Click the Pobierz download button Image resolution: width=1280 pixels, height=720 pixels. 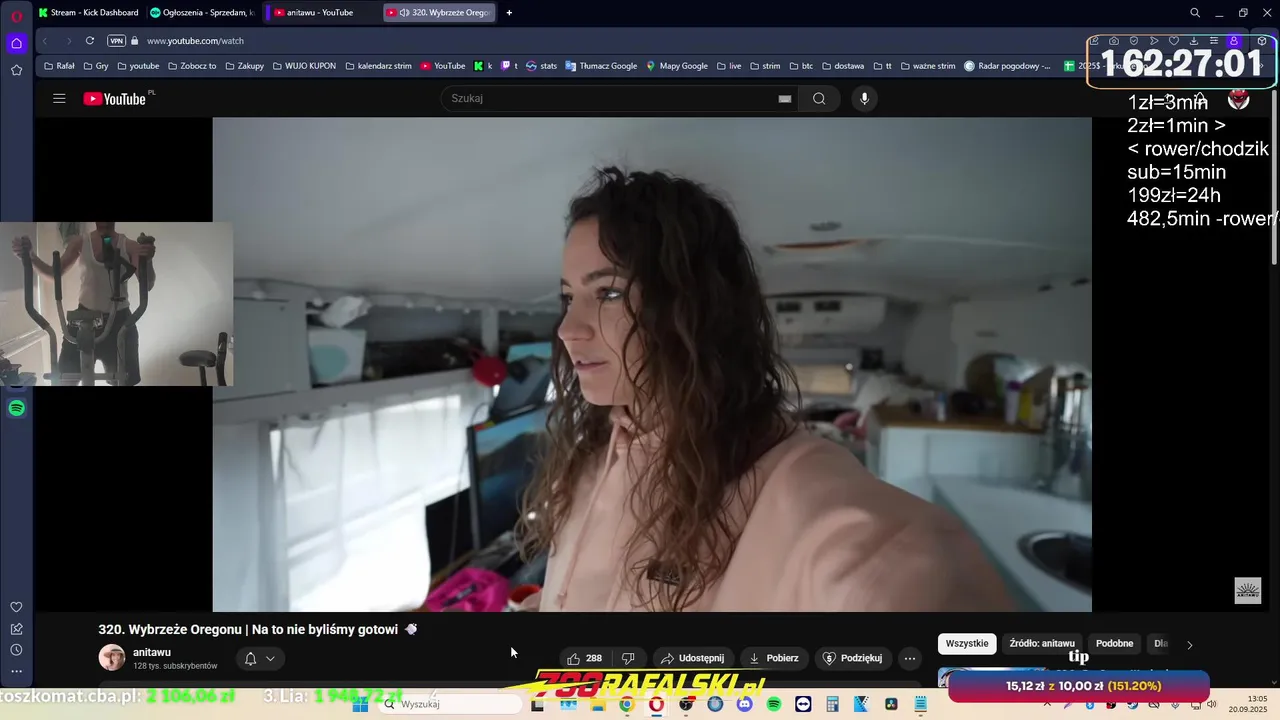(x=773, y=658)
